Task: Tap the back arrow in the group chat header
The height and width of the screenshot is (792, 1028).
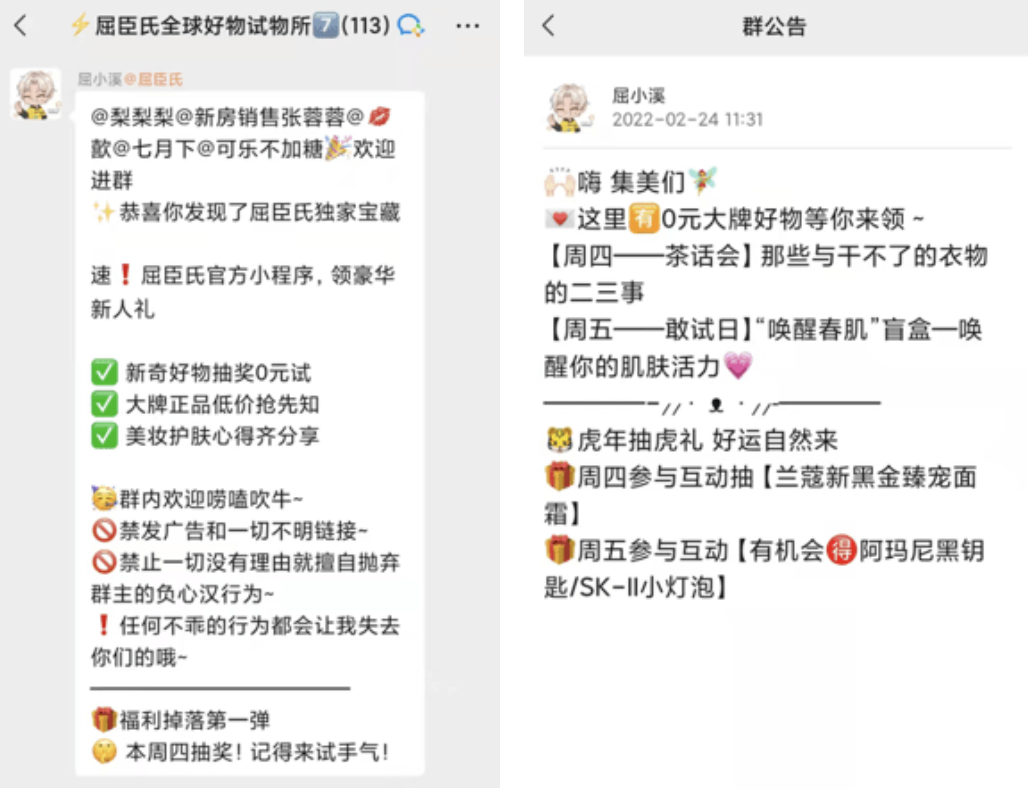Action: coord(21,26)
